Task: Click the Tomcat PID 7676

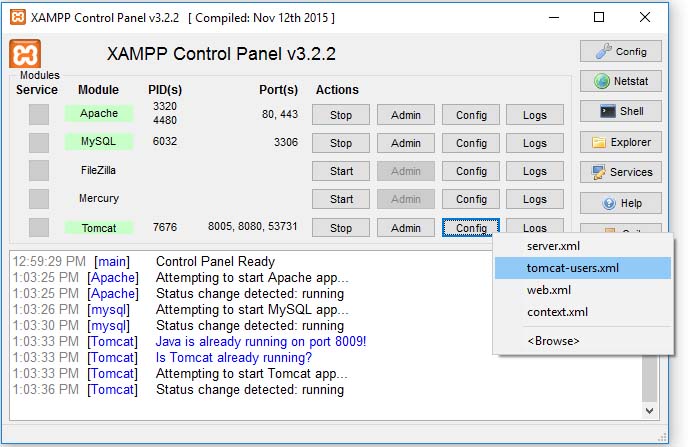Action: 165,227
